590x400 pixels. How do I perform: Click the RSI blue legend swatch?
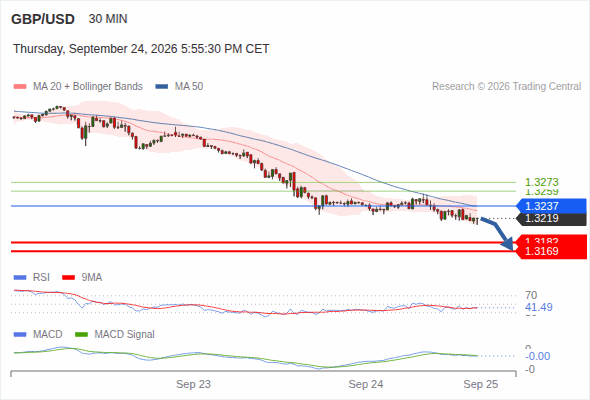click(20, 278)
